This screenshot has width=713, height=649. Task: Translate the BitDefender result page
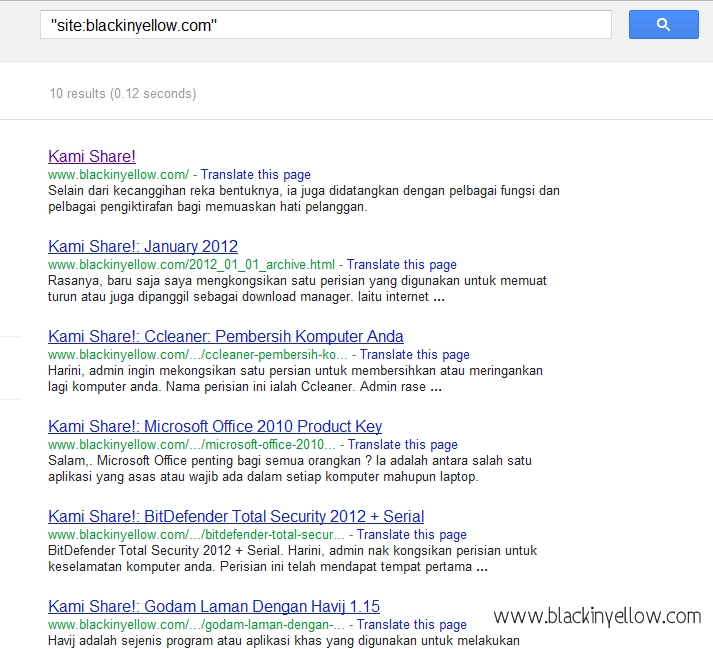(412, 535)
